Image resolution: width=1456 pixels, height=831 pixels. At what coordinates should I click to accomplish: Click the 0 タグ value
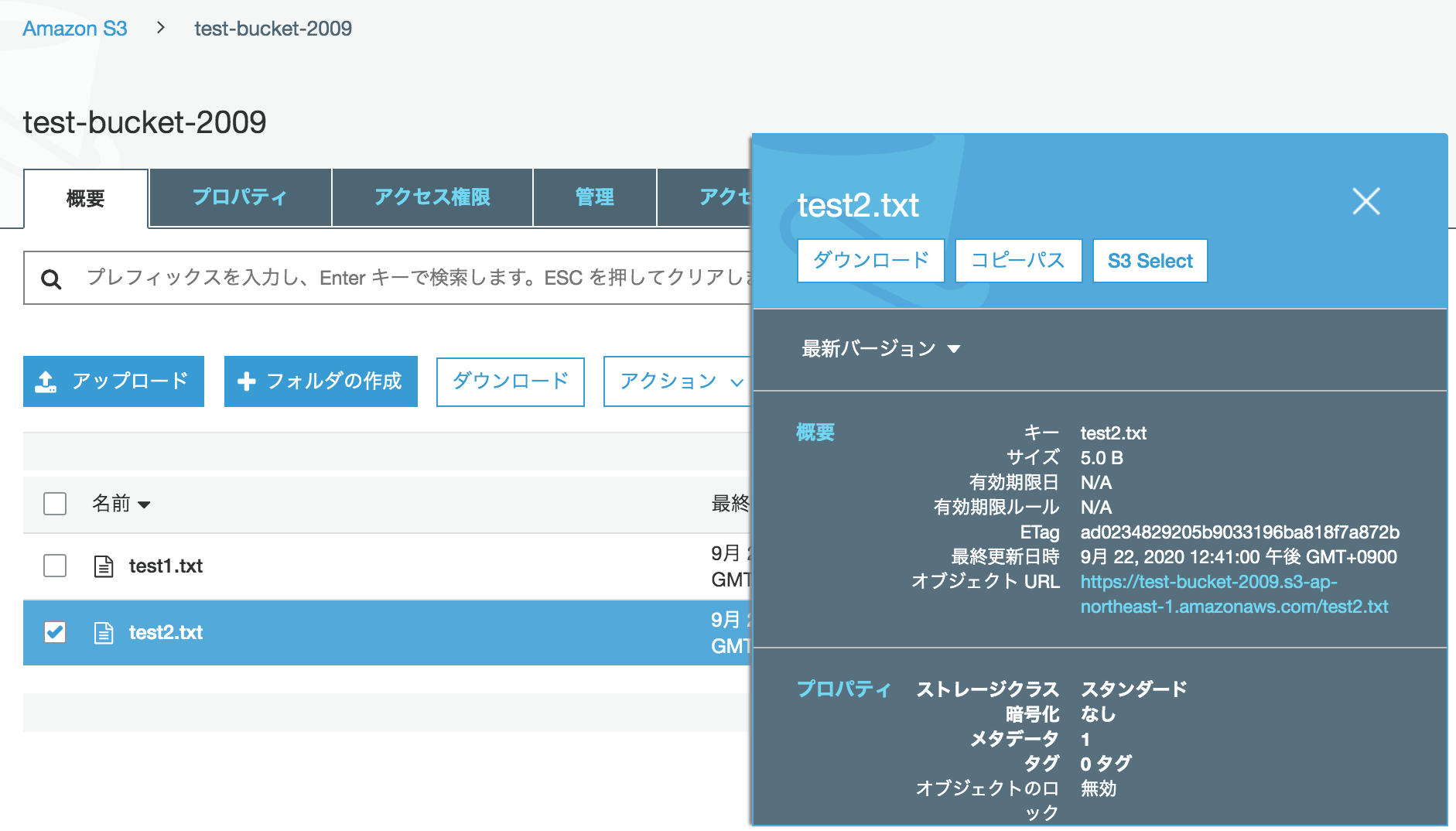[1106, 764]
